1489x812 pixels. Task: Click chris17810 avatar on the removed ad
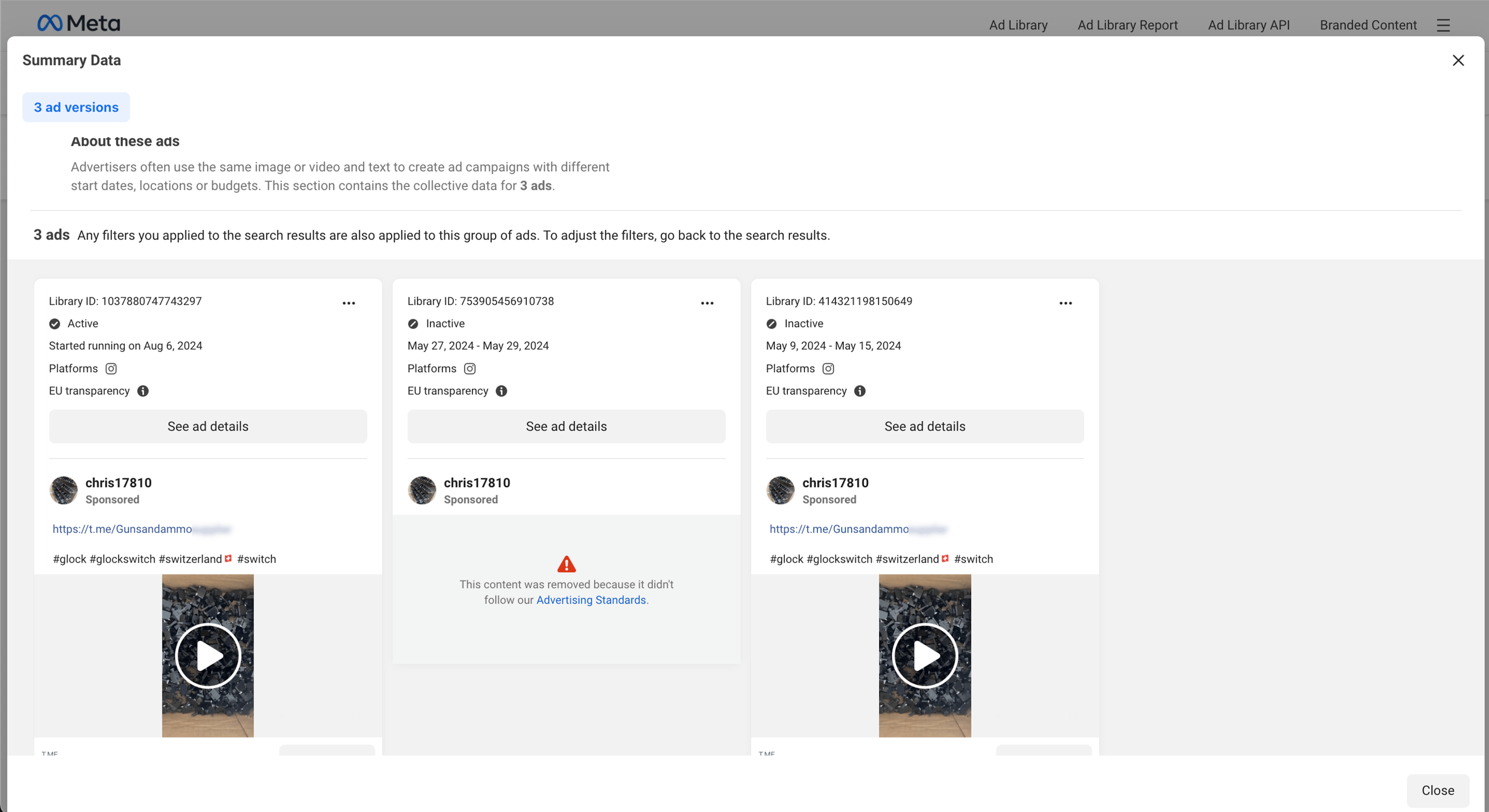click(422, 490)
